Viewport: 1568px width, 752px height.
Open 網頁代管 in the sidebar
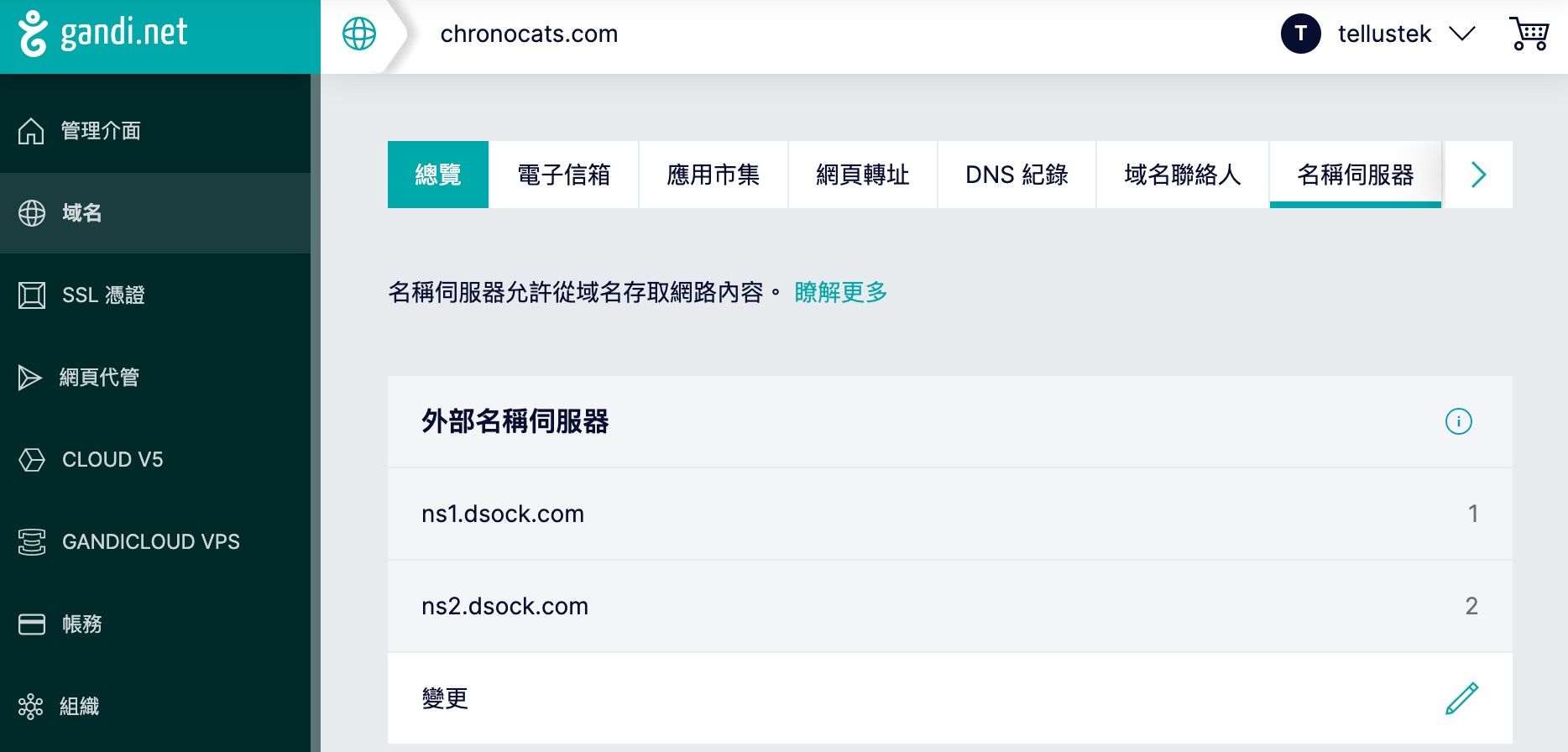[155, 378]
